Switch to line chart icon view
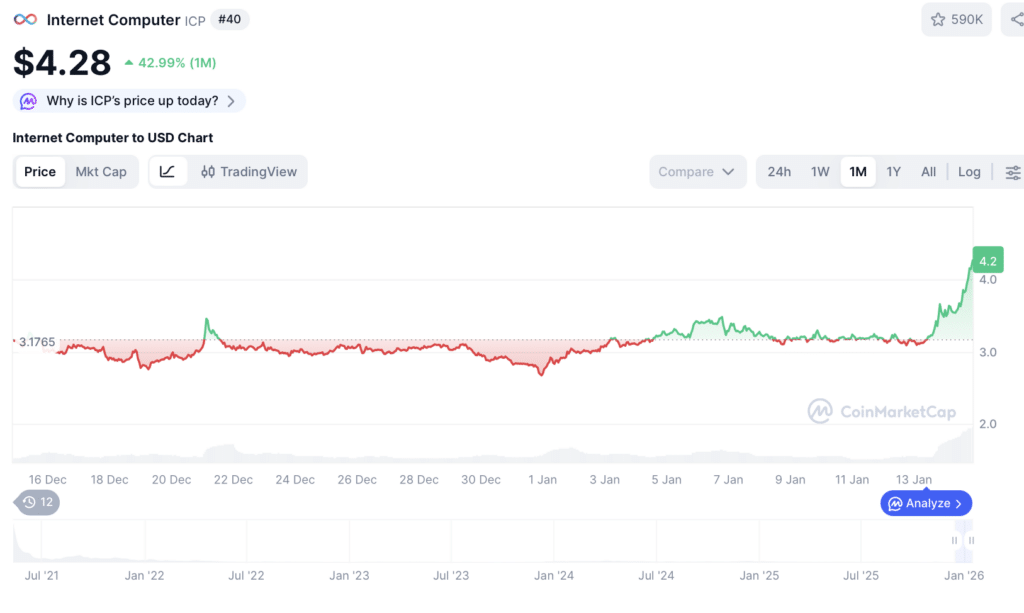This screenshot has height=613, width=1024. pos(168,172)
